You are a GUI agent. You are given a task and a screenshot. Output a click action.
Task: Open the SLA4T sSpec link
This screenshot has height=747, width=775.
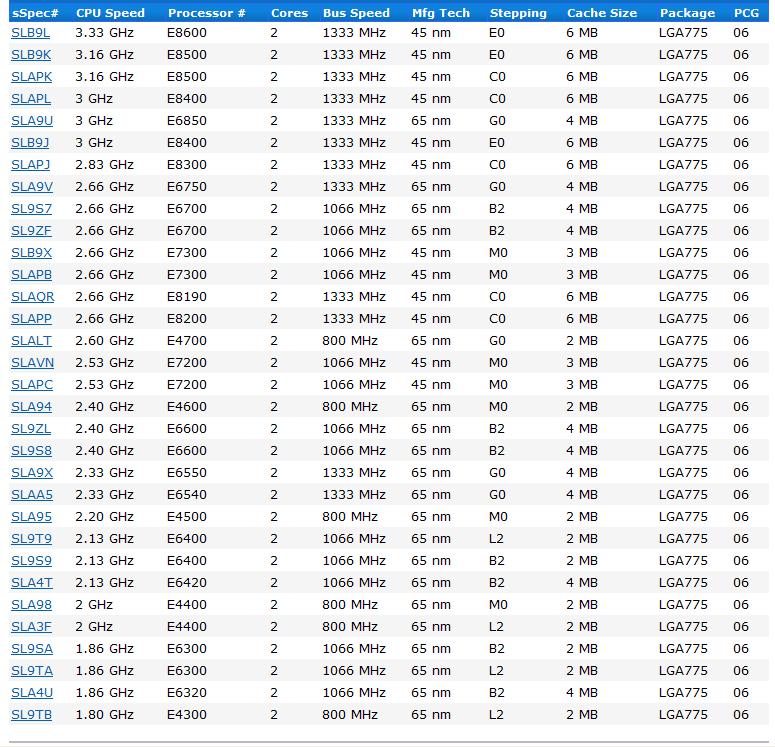coord(32,583)
